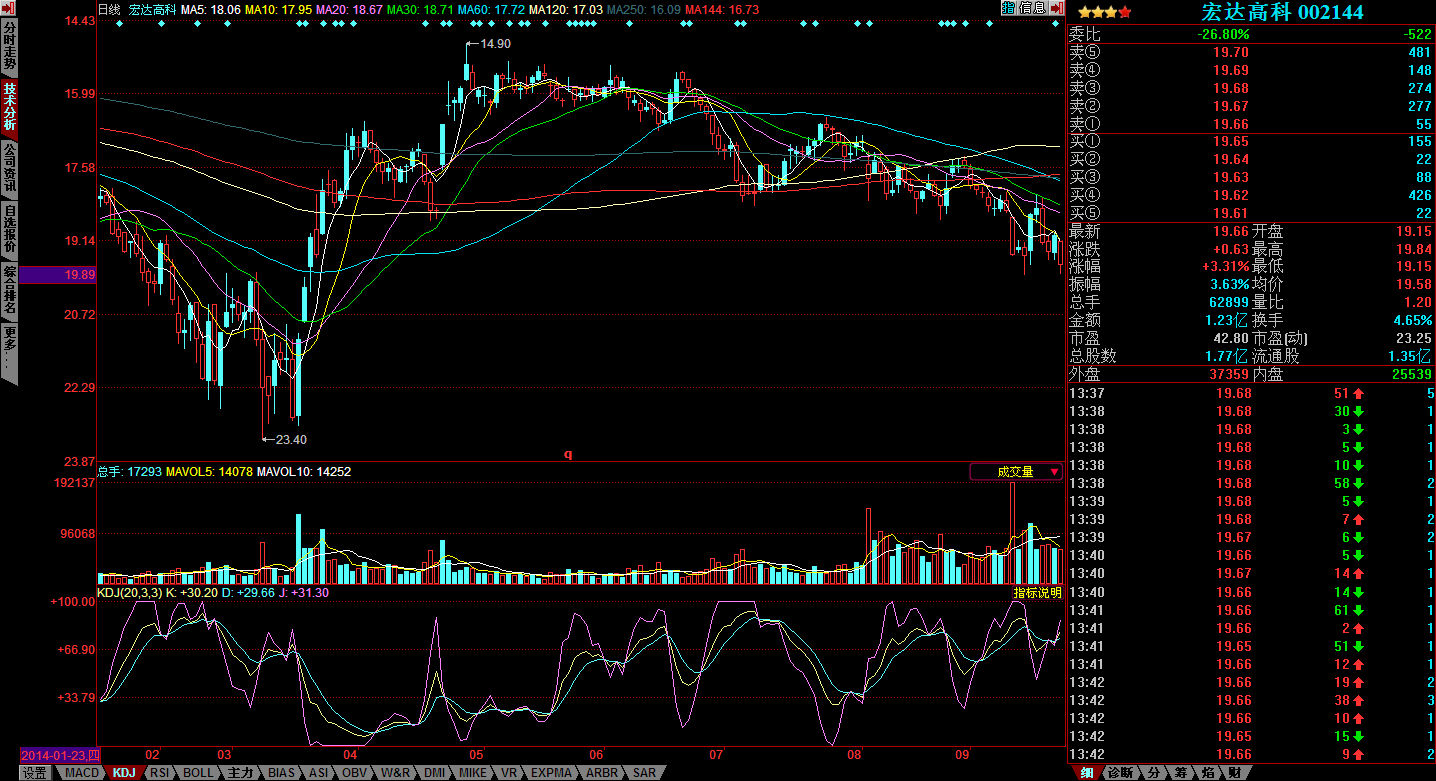Screen dimensions: 1436x781
Task: Click the 卖⑤ 19.70 order row
Action: [x=1251, y=52]
